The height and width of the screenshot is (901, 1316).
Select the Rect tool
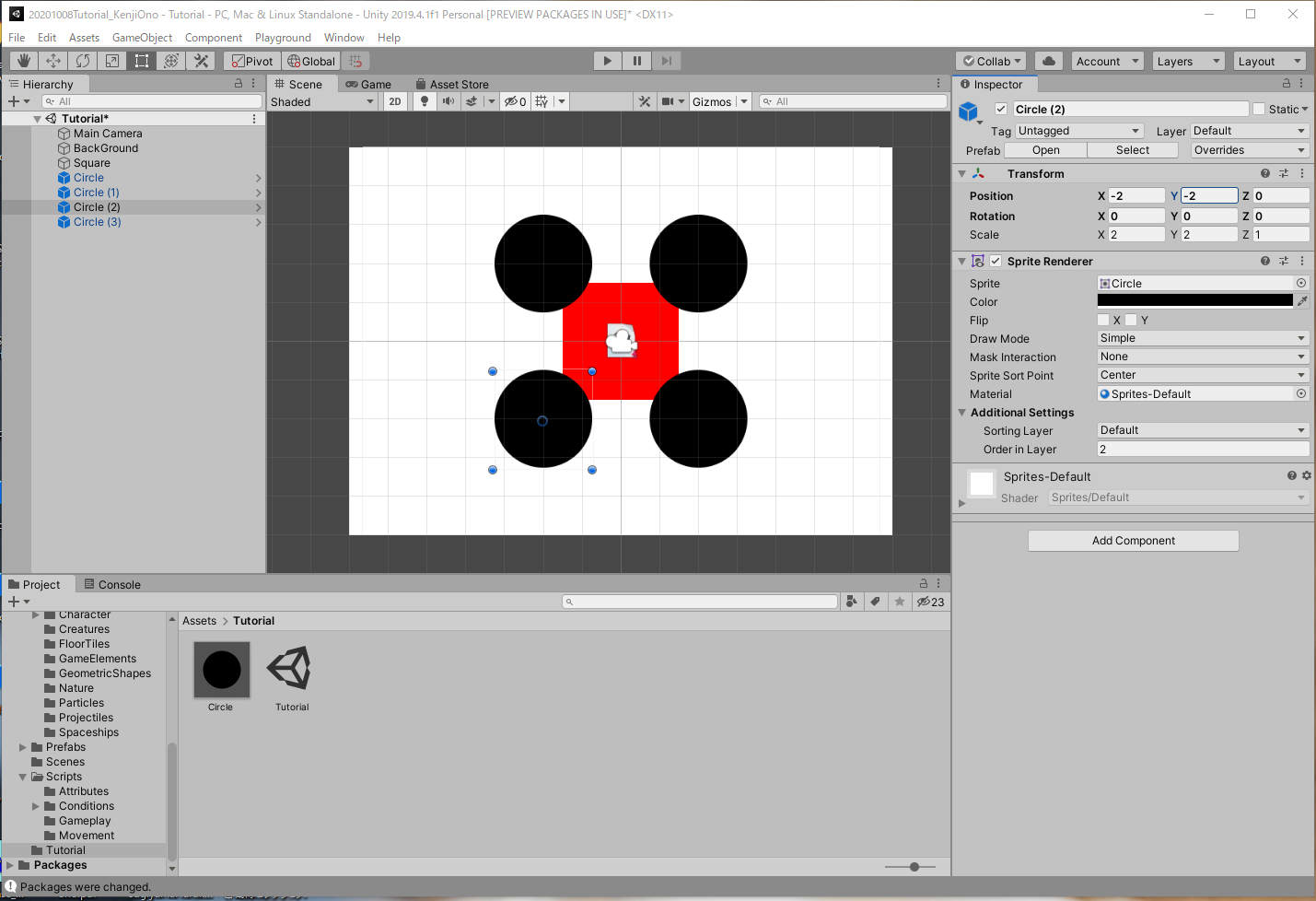[x=142, y=61]
